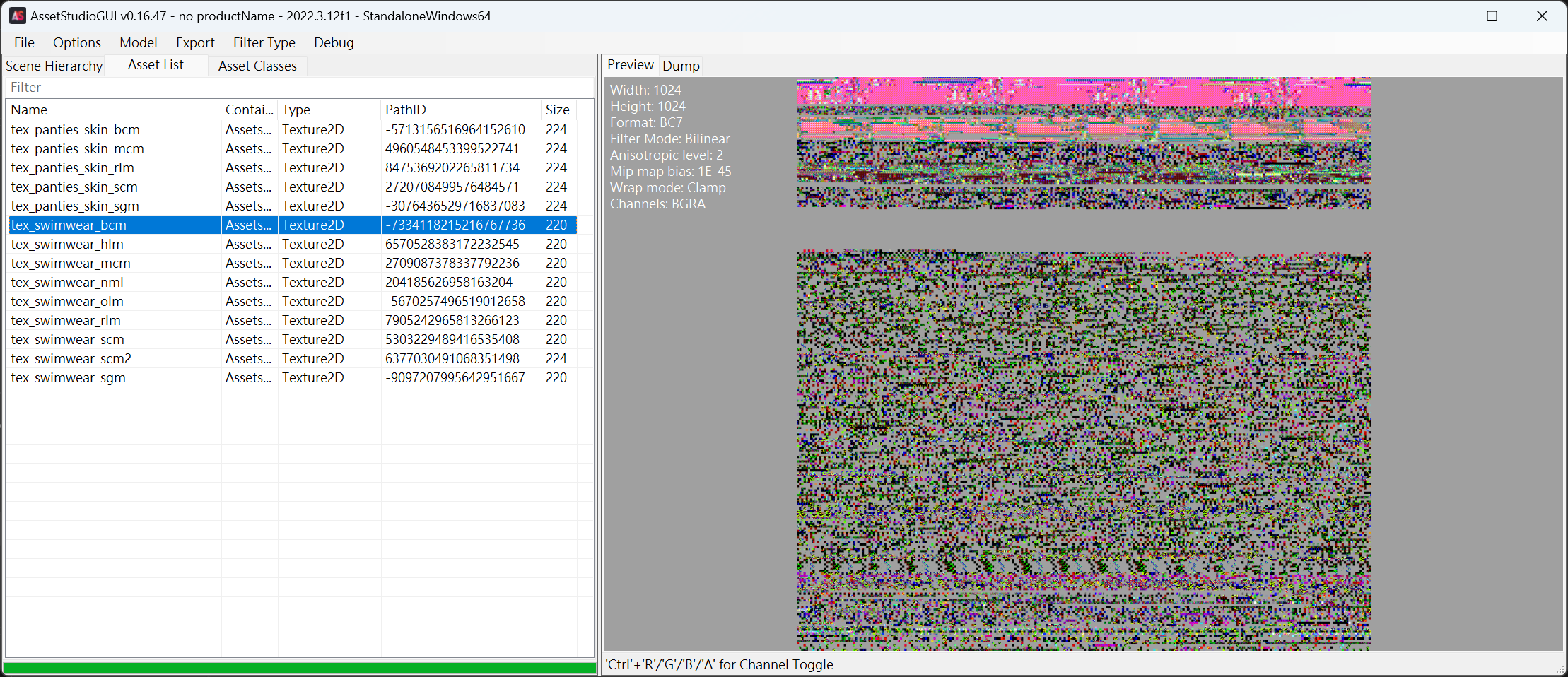Click into the Filter search field
The width and height of the screenshot is (1568, 677).
coord(300,87)
